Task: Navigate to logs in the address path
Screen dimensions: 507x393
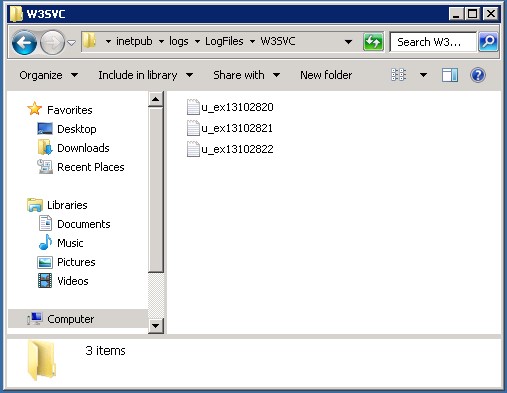Action: click(179, 41)
